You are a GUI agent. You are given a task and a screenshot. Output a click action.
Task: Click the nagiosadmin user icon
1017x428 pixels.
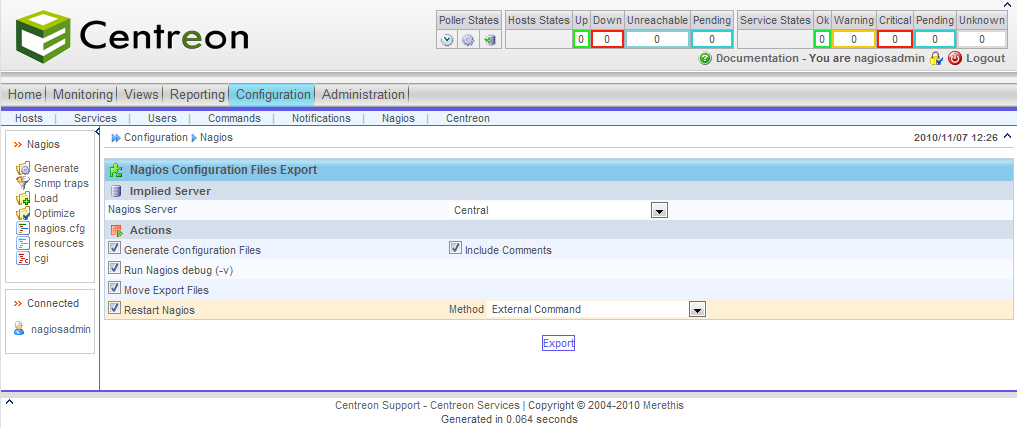click(x=19, y=329)
